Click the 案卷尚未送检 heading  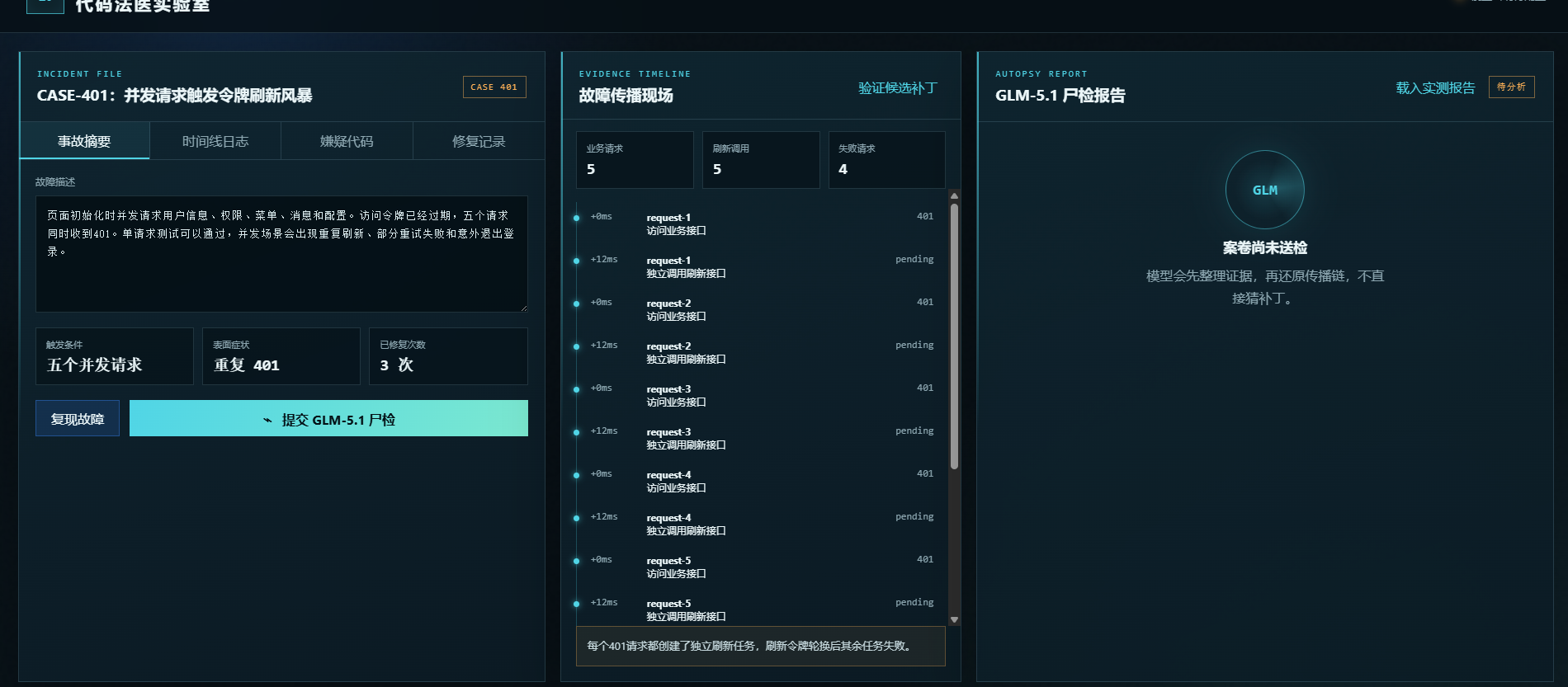(x=1265, y=247)
